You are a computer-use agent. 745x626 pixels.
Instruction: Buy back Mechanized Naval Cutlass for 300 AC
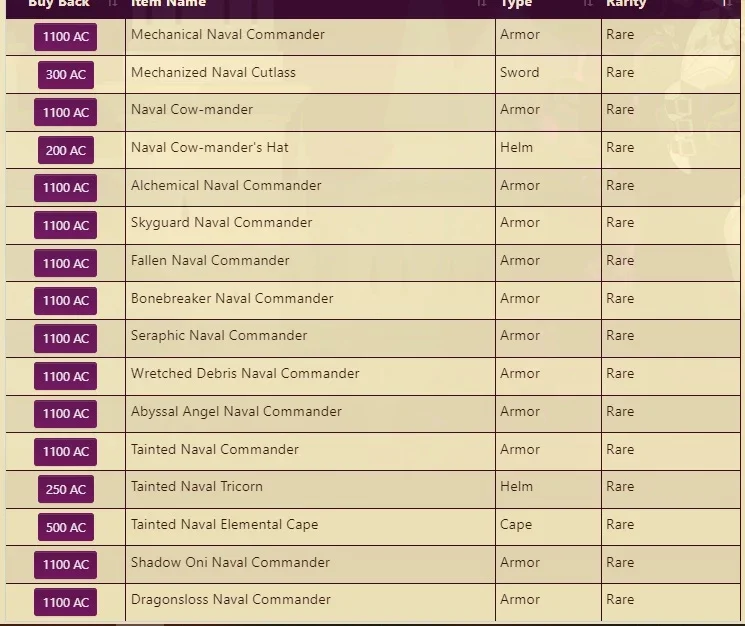(66, 75)
